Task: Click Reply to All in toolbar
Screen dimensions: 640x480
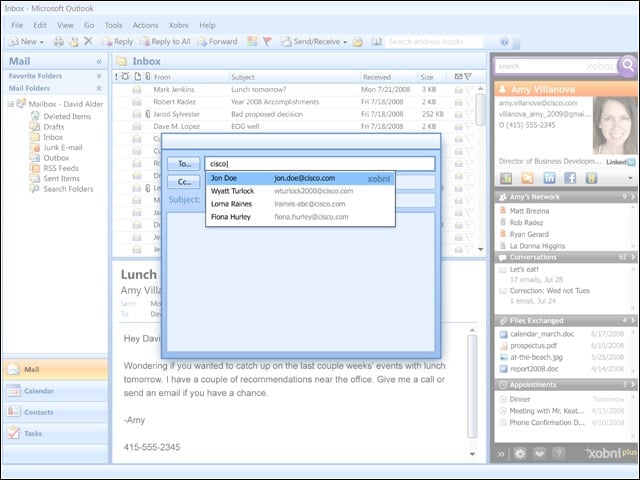Action: click(165, 41)
